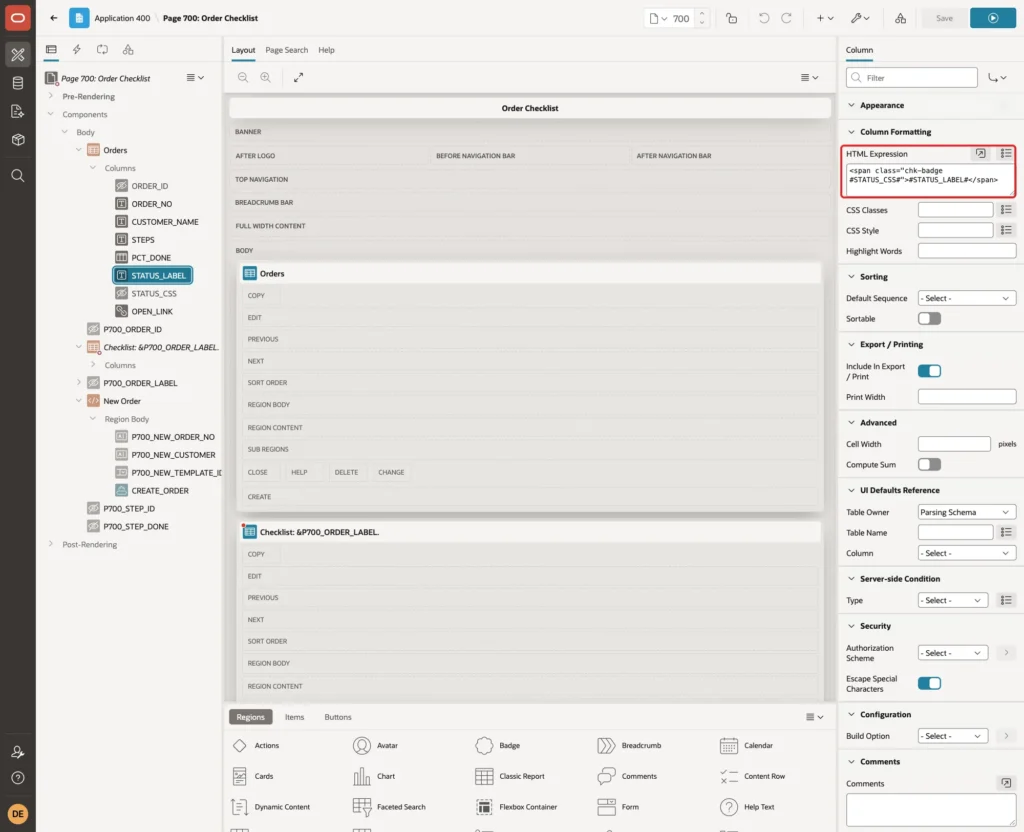1024x832 pixels.
Task: Toggle Include In Export / Print switch
Action: coord(929,371)
